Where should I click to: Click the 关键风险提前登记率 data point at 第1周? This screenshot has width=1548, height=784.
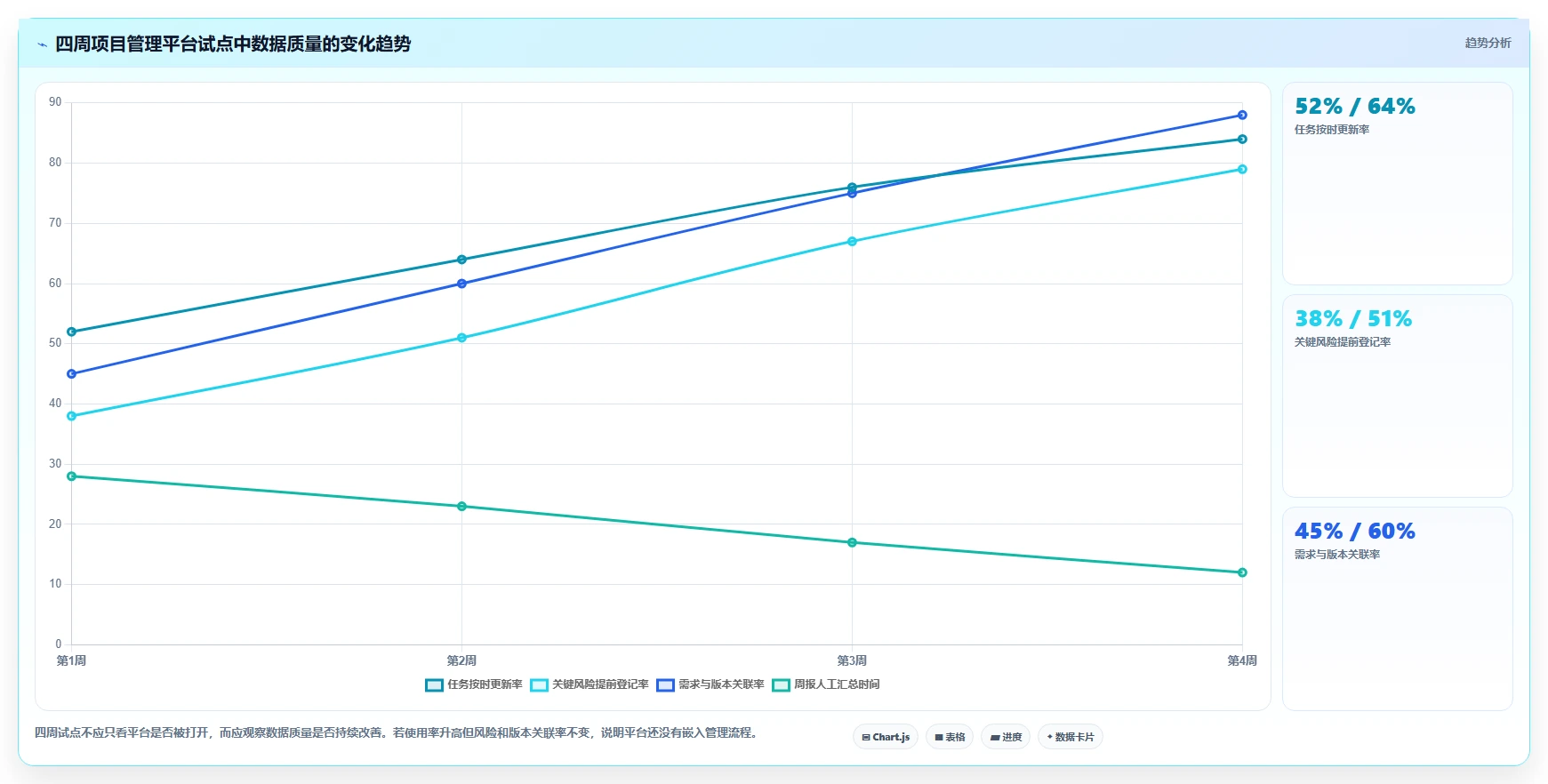click(72, 416)
